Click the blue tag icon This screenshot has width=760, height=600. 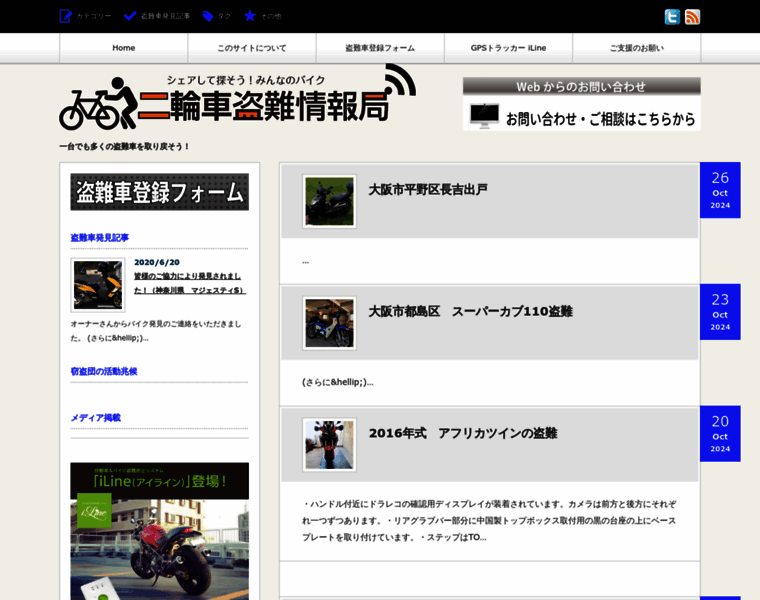click(x=208, y=16)
